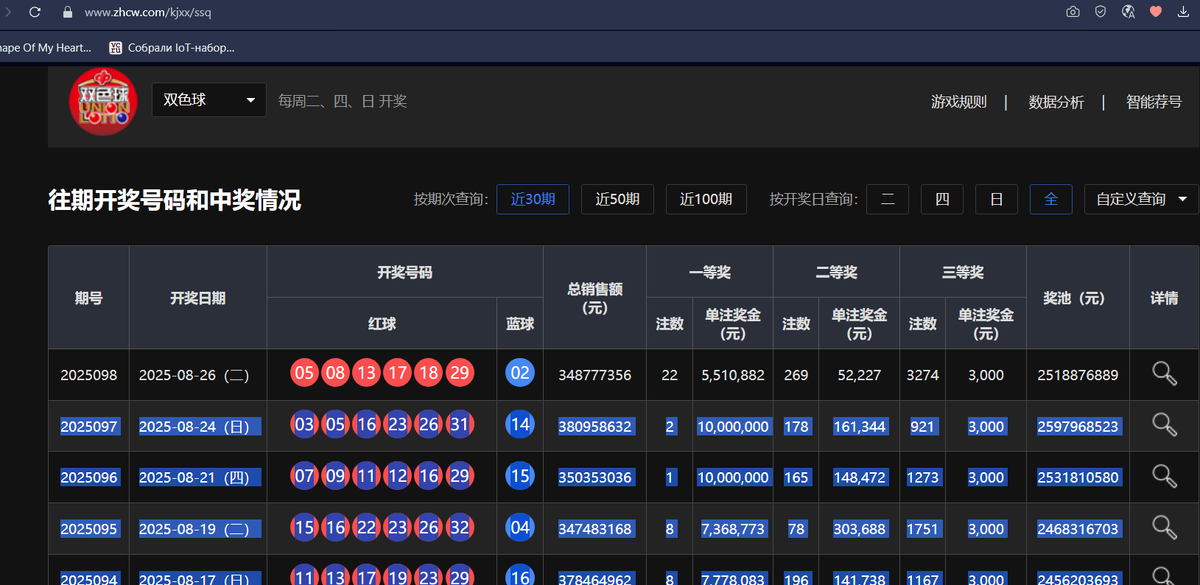Click issue number 2025096
Screen dimensions: 1200x585
[89, 477]
